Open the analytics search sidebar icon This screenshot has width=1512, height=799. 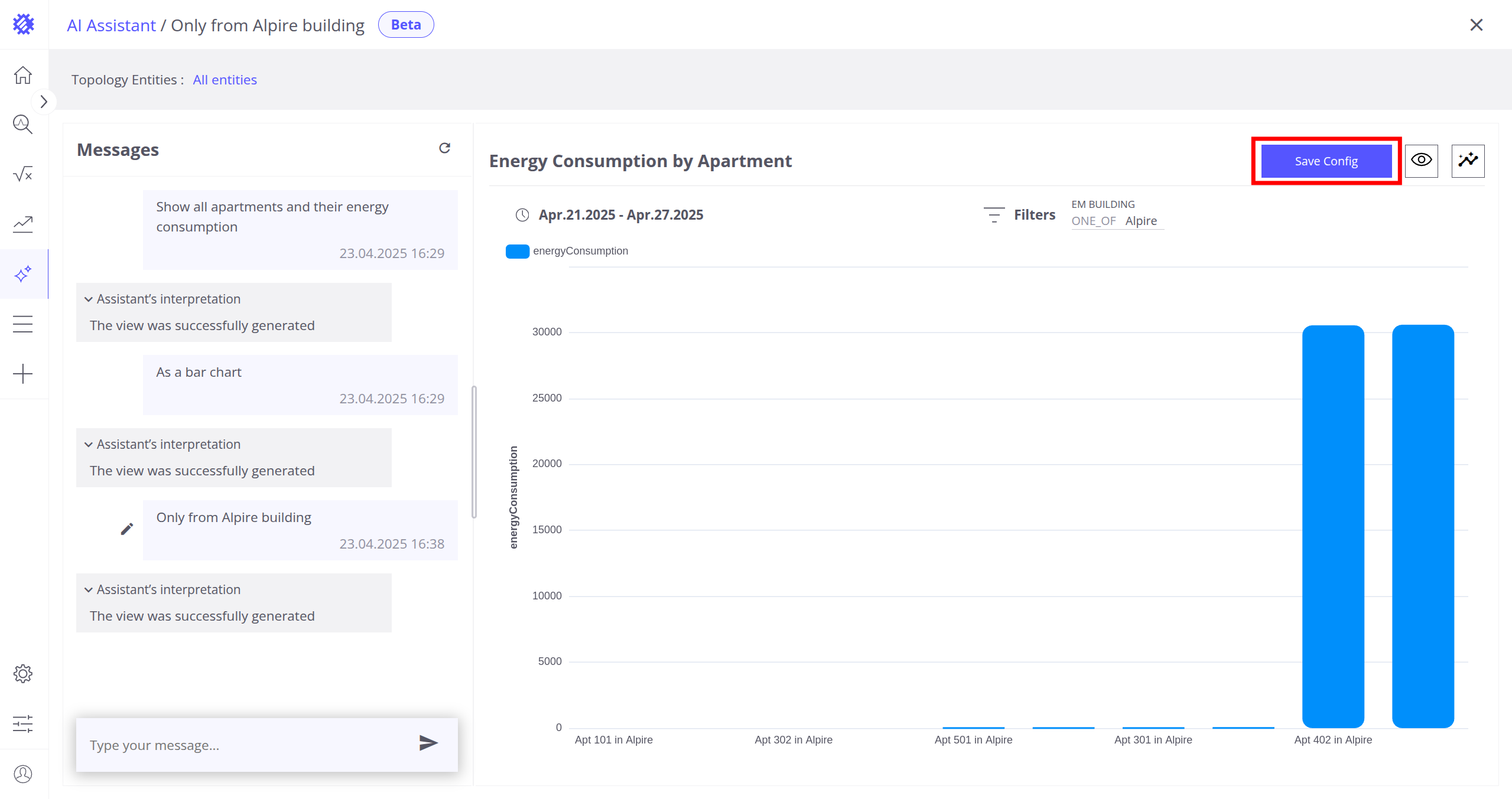pyautogui.click(x=23, y=125)
